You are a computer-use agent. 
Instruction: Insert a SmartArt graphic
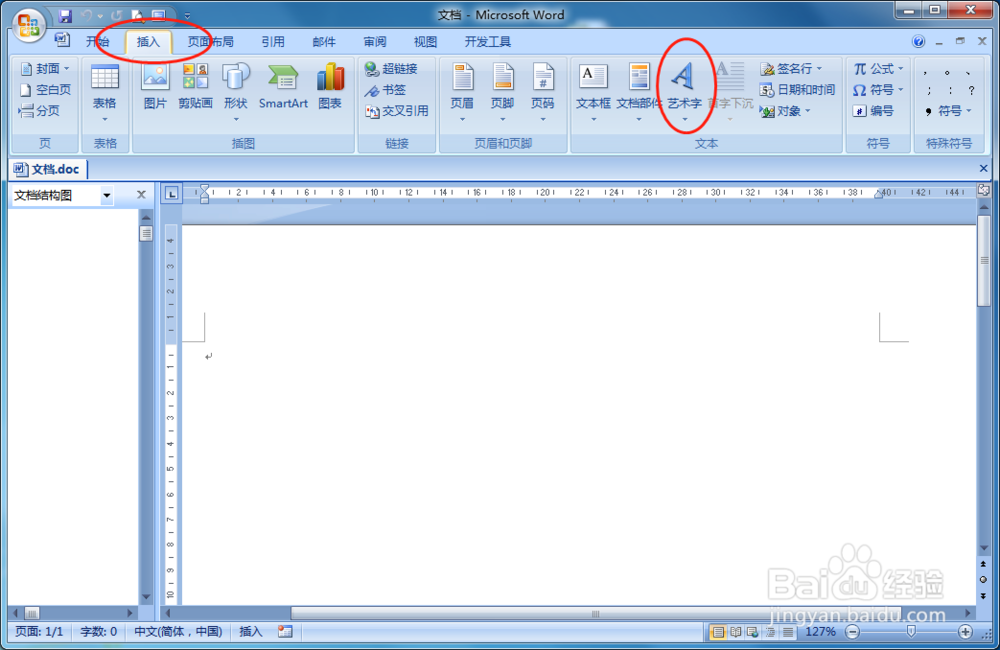pyautogui.click(x=283, y=87)
